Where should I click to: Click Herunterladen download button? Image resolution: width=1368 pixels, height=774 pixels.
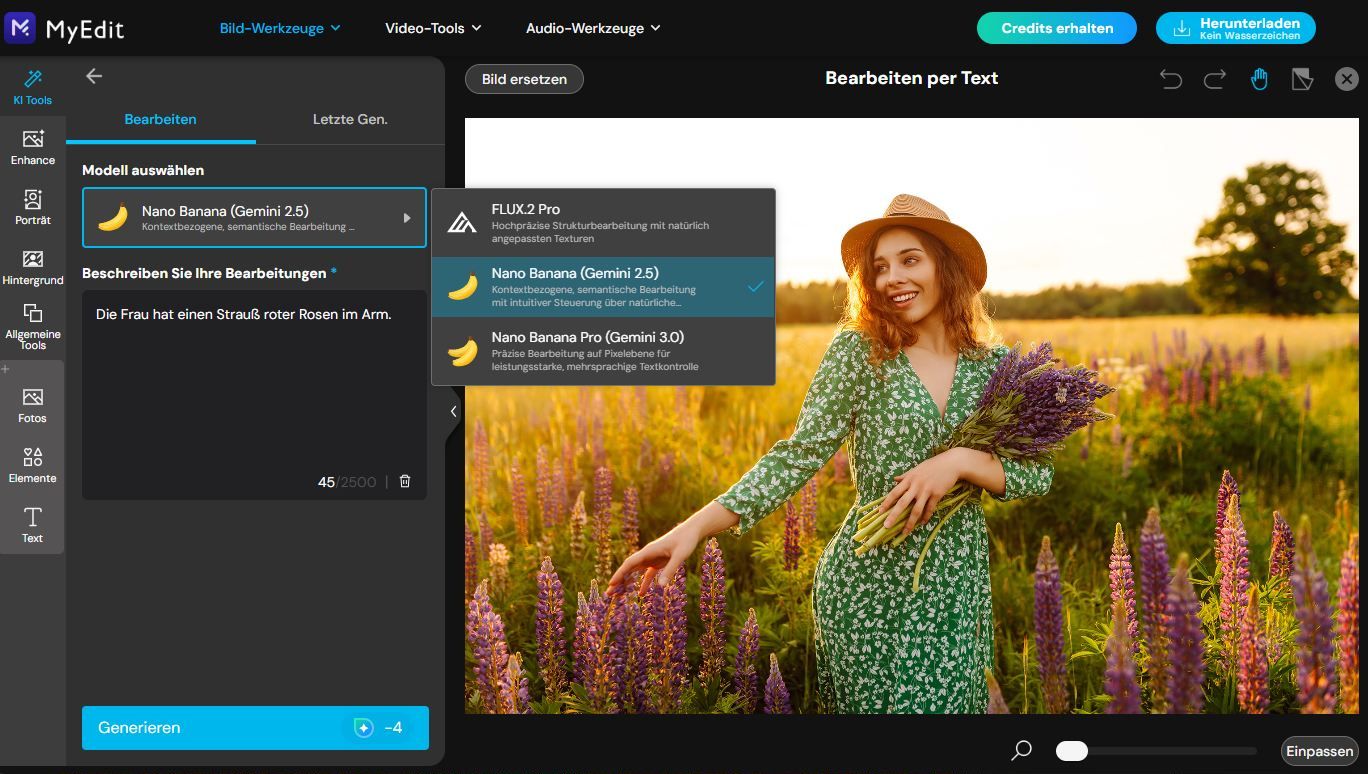[1236, 28]
